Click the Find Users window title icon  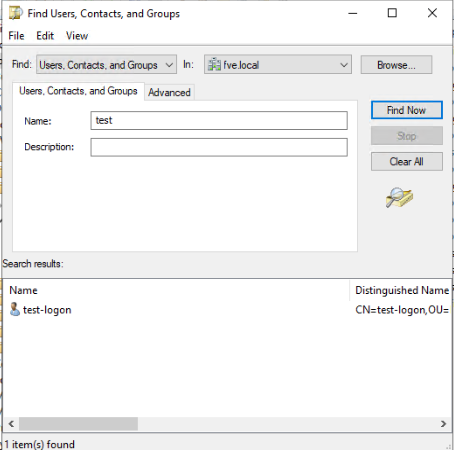15,13
